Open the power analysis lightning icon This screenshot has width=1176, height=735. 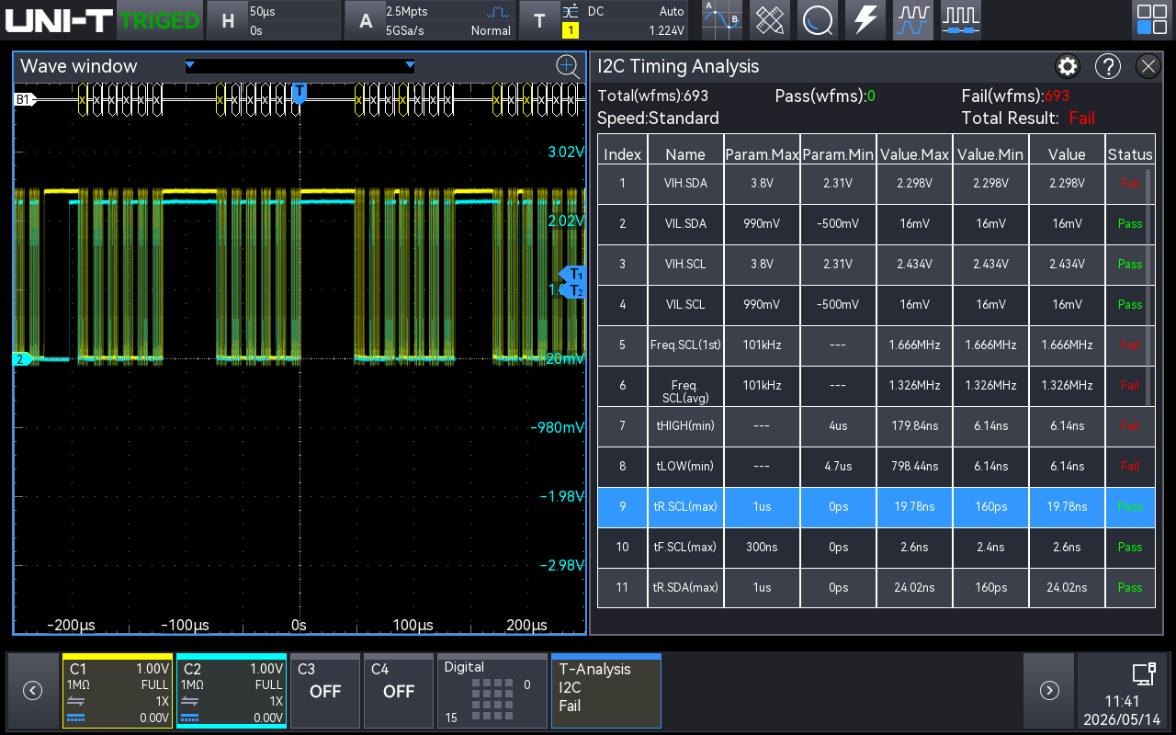pos(866,20)
